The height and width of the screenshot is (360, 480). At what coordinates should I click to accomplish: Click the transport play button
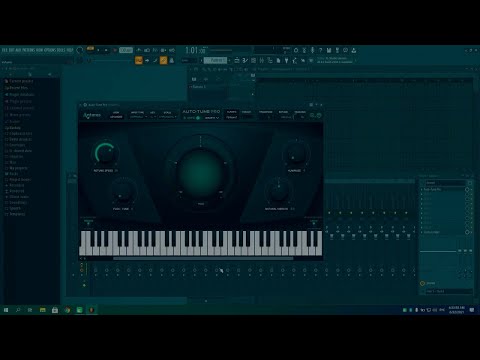[x=98, y=50]
